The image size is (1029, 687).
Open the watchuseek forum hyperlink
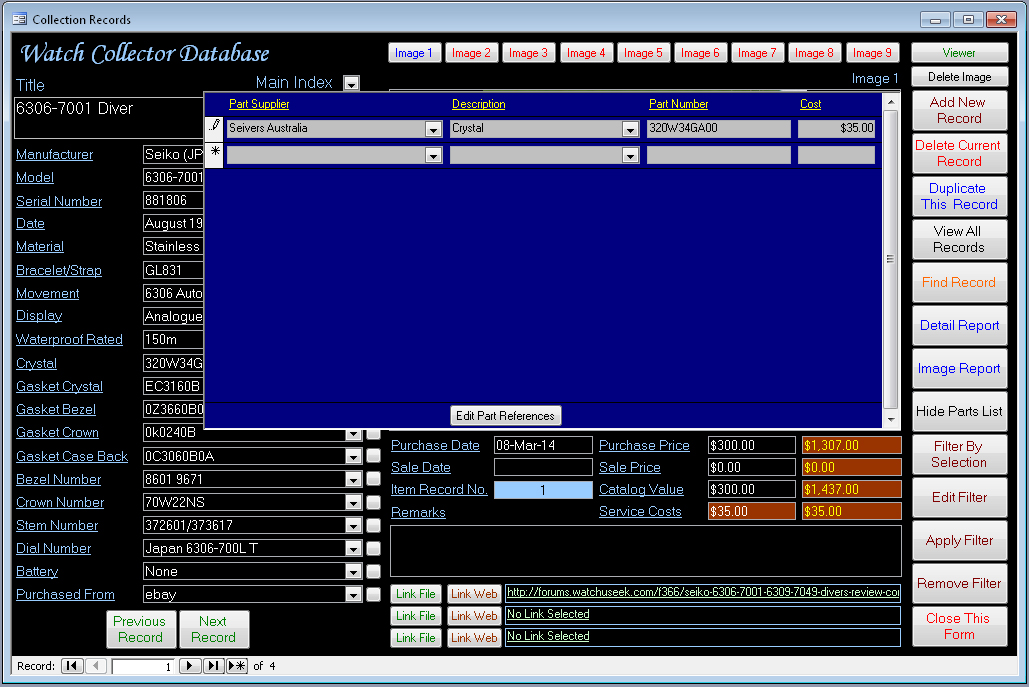[x=700, y=592]
